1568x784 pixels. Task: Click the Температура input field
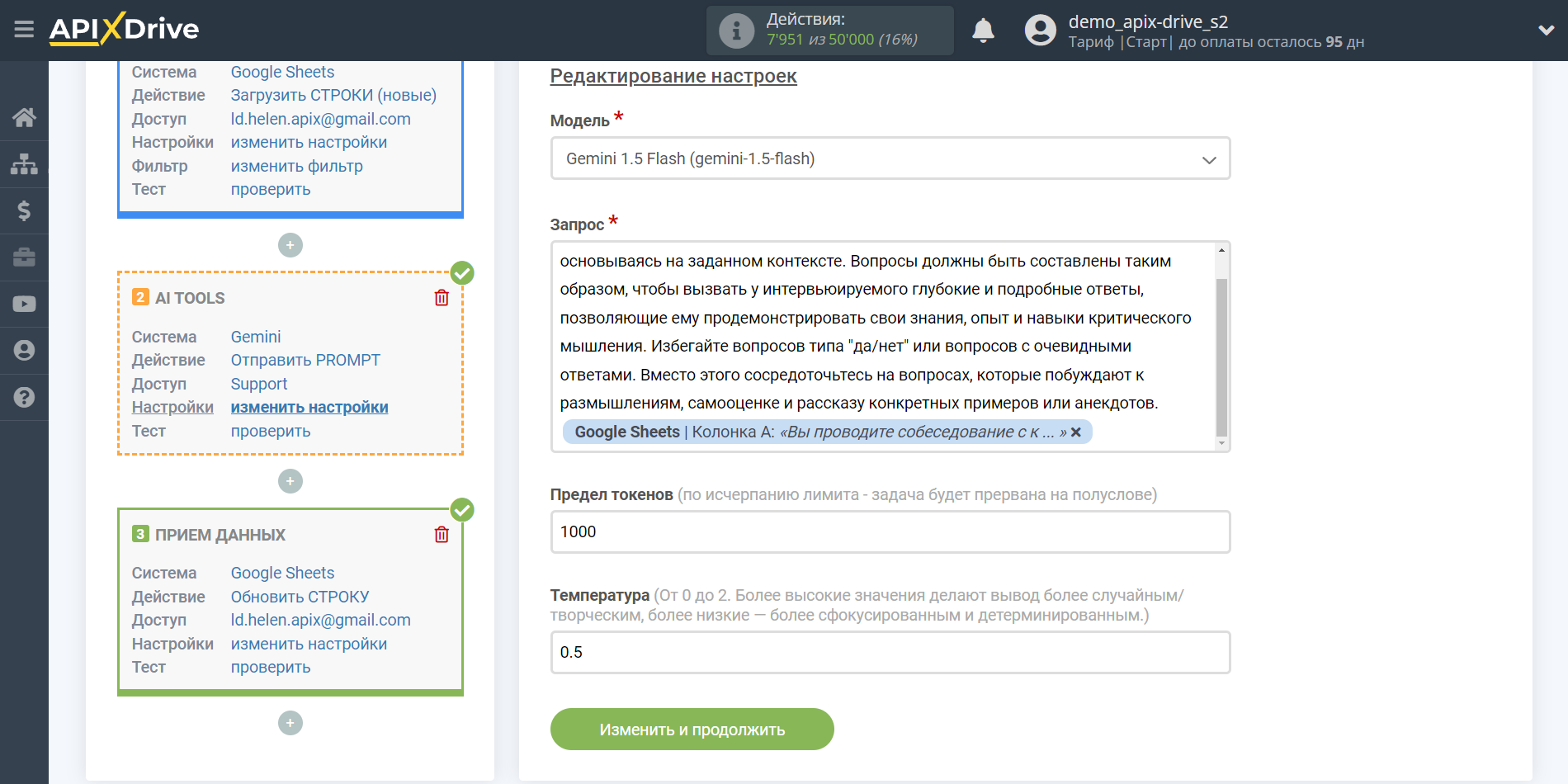tap(890, 653)
